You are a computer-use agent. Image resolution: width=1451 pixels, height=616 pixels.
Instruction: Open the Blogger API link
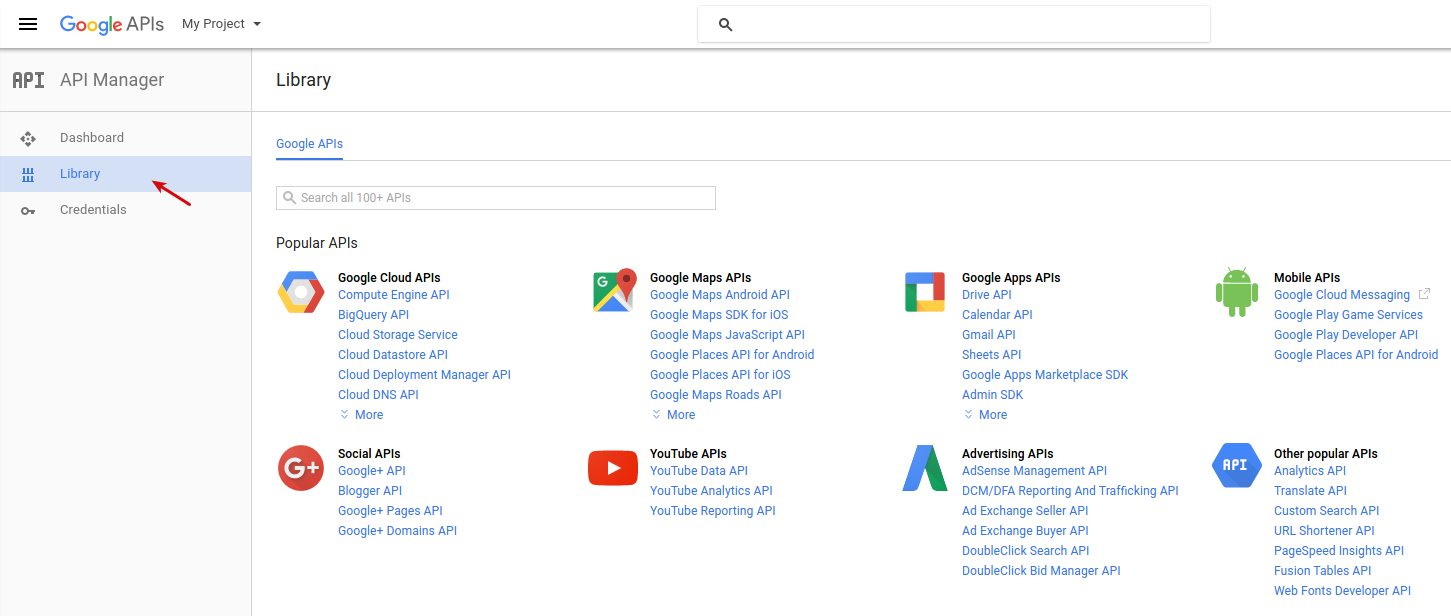370,491
